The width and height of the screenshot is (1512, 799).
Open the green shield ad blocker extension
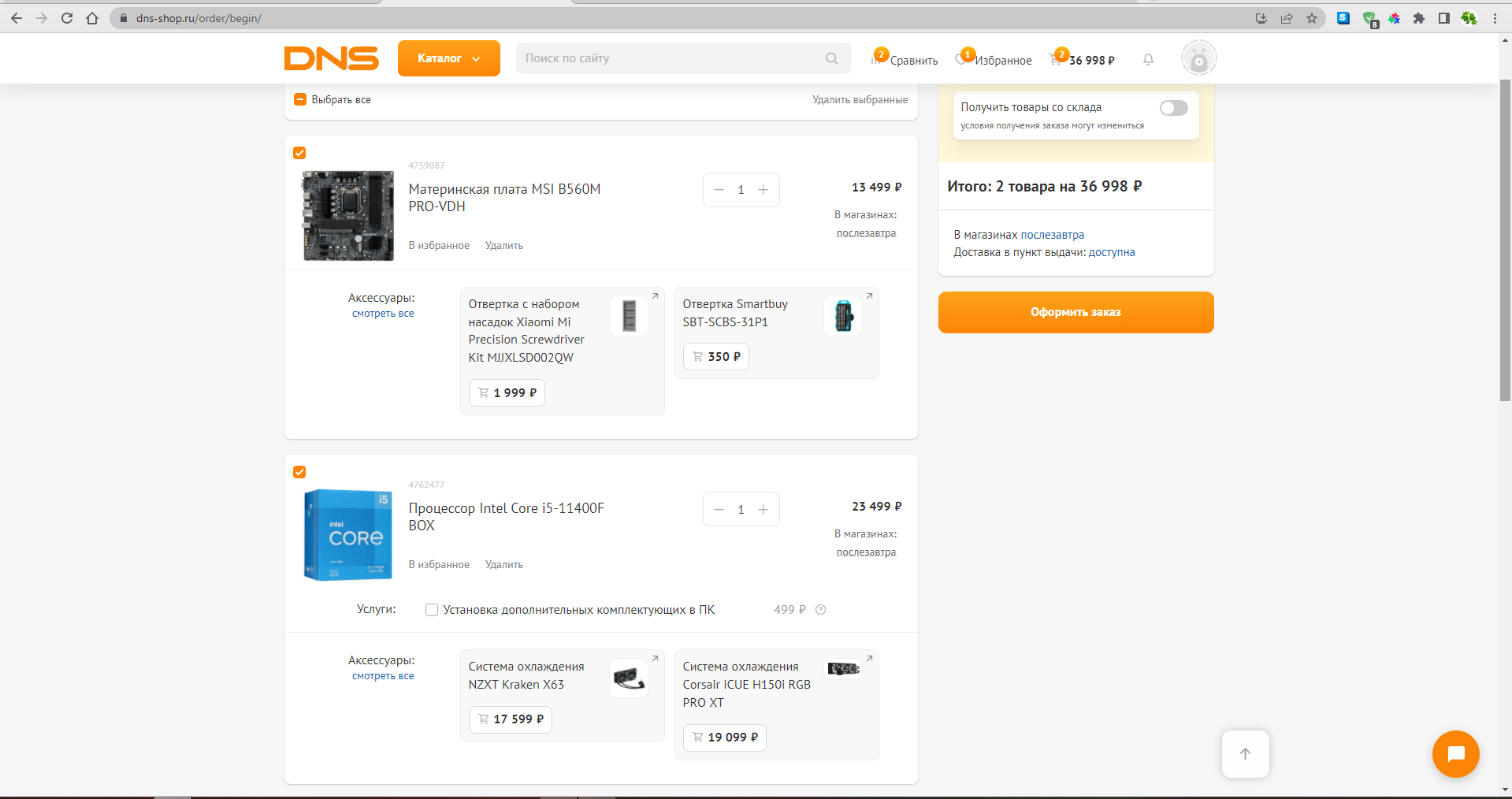[x=1369, y=19]
